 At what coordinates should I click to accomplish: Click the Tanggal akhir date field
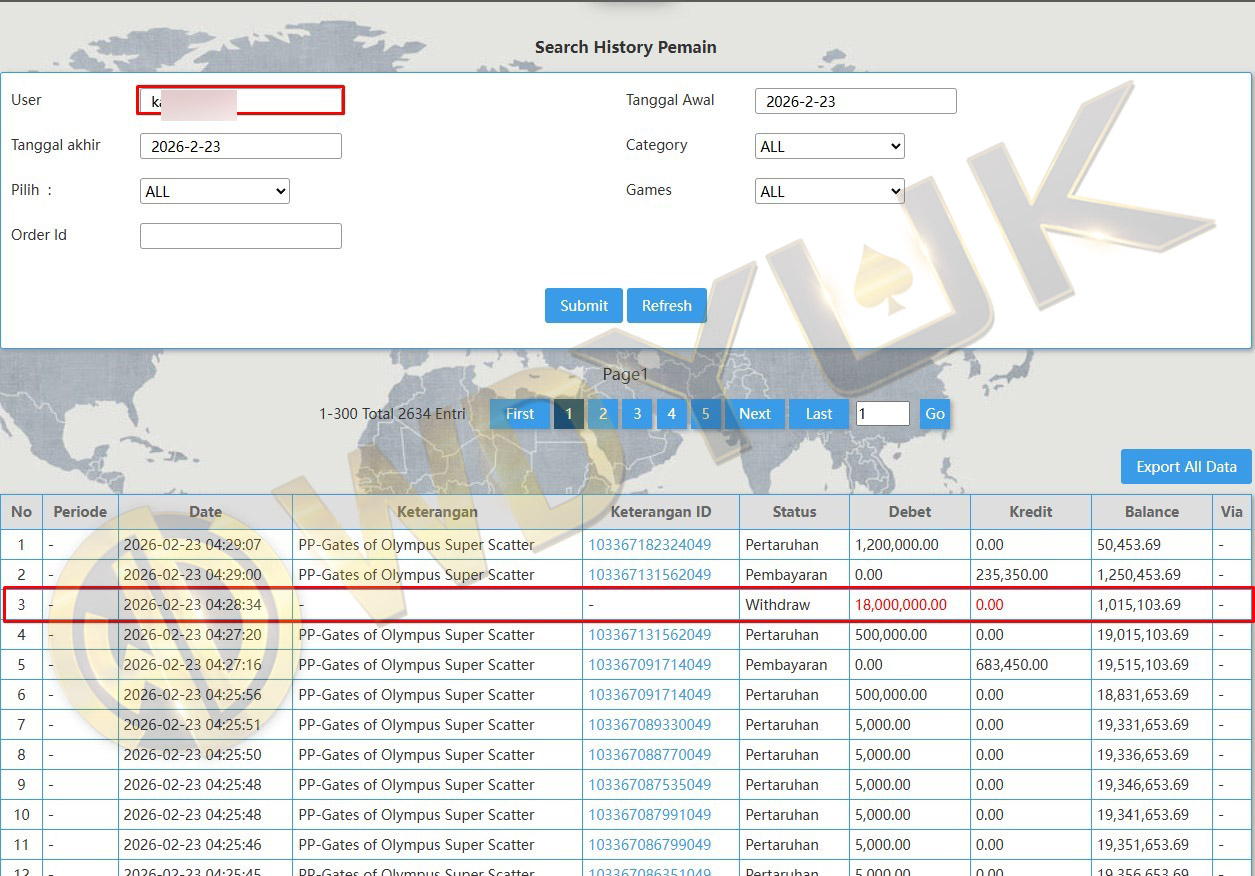tap(241, 146)
